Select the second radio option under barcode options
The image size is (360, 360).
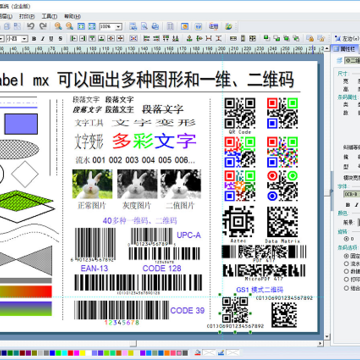346,264
